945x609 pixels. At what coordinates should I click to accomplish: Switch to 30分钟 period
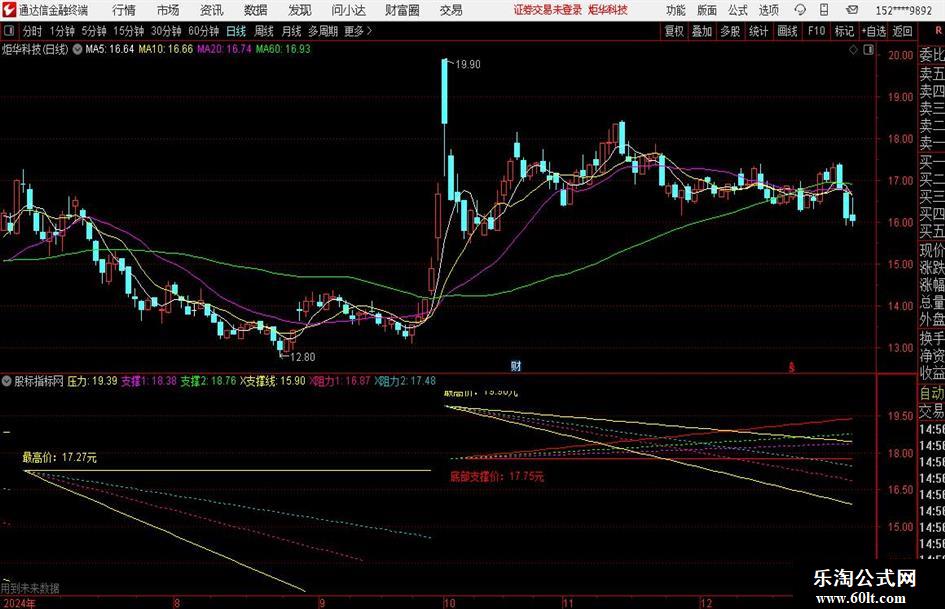coord(166,31)
